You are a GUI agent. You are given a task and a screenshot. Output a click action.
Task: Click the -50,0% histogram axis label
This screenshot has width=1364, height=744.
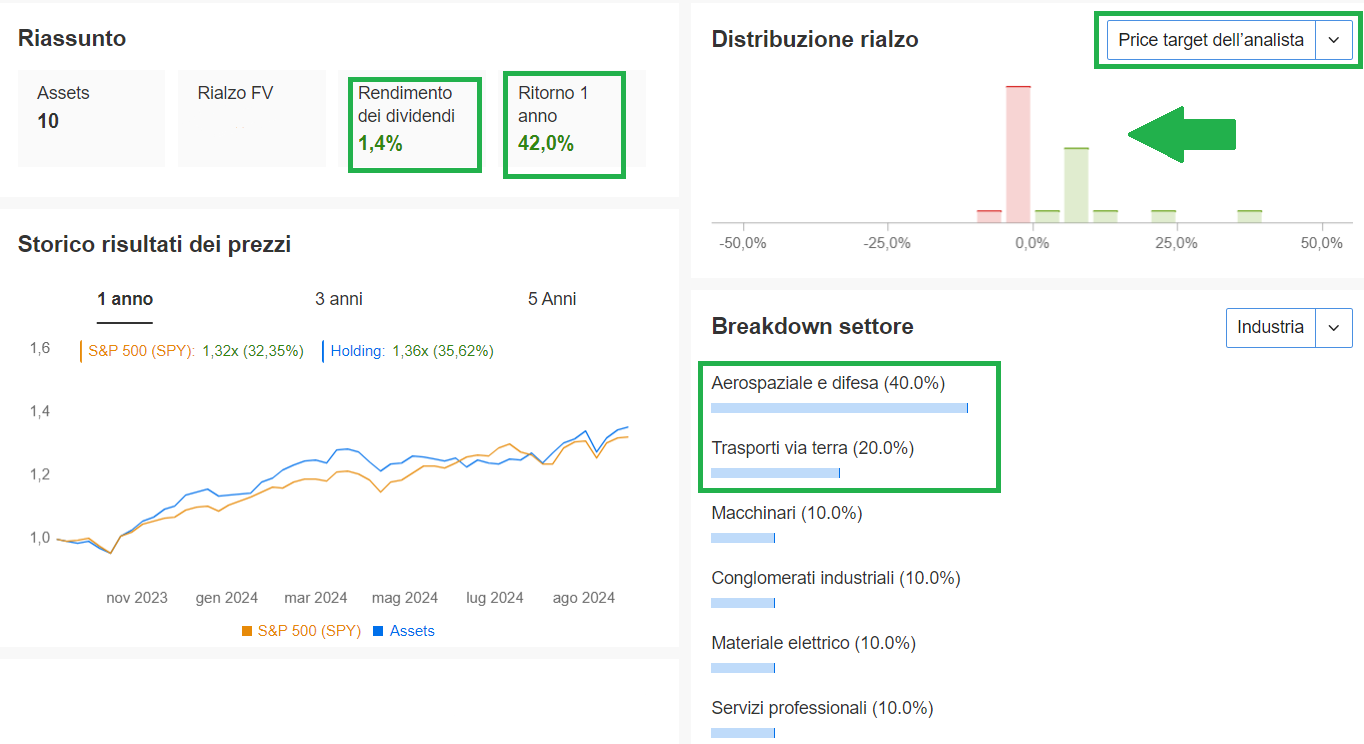click(743, 243)
